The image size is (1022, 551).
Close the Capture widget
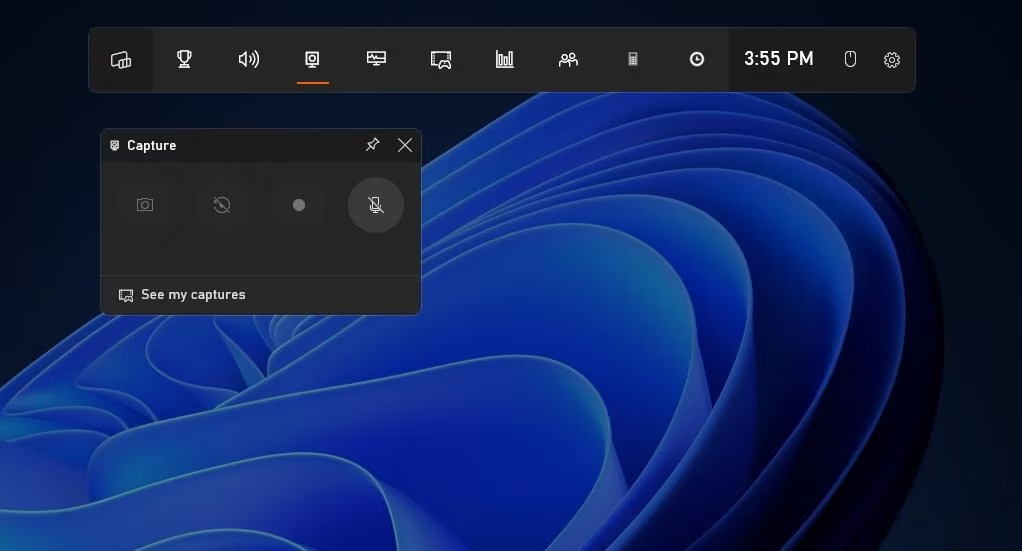(x=405, y=145)
